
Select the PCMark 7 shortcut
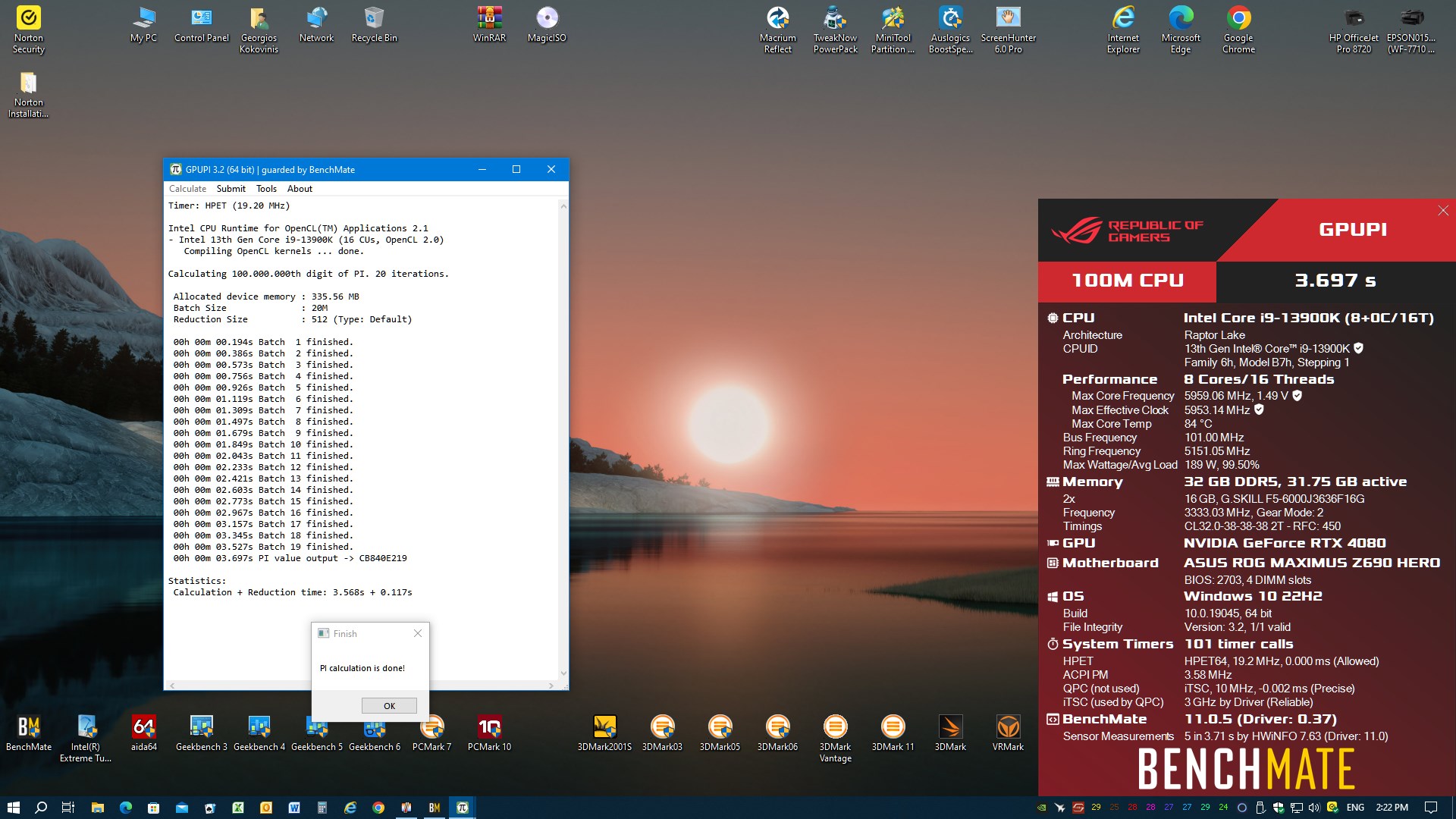(x=431, y=733)
